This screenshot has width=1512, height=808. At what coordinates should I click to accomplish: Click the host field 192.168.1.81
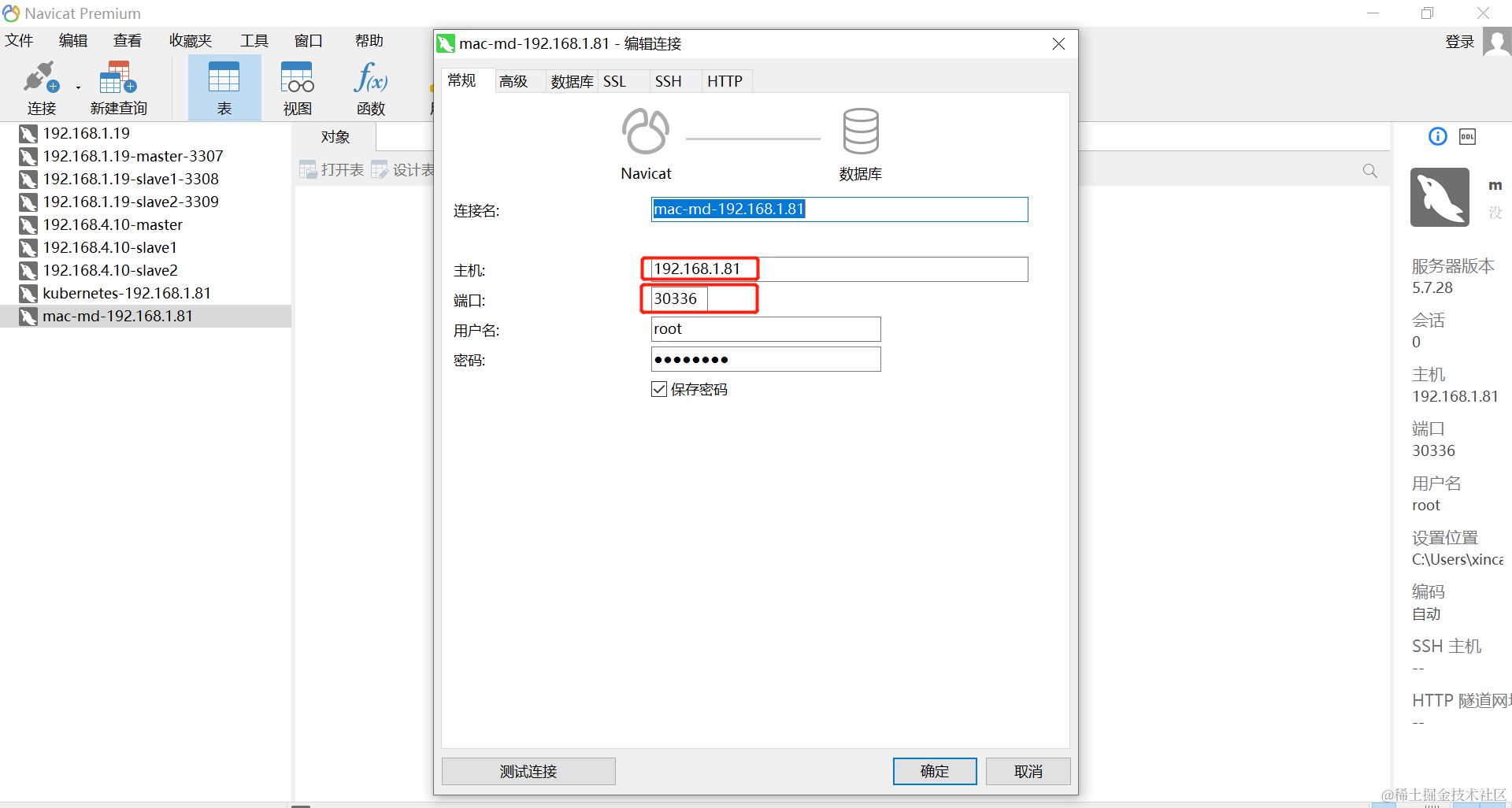[x=839, y=269]
